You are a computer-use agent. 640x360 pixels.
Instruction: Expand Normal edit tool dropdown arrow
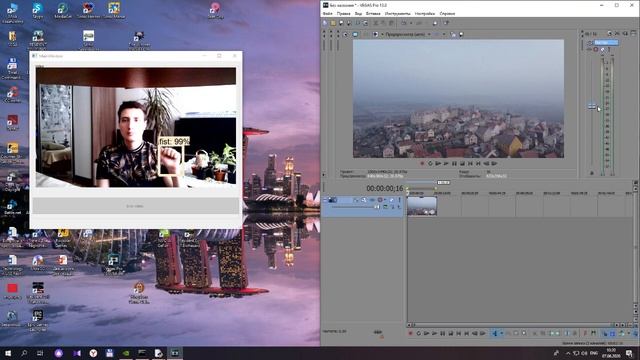pos(501,333)
